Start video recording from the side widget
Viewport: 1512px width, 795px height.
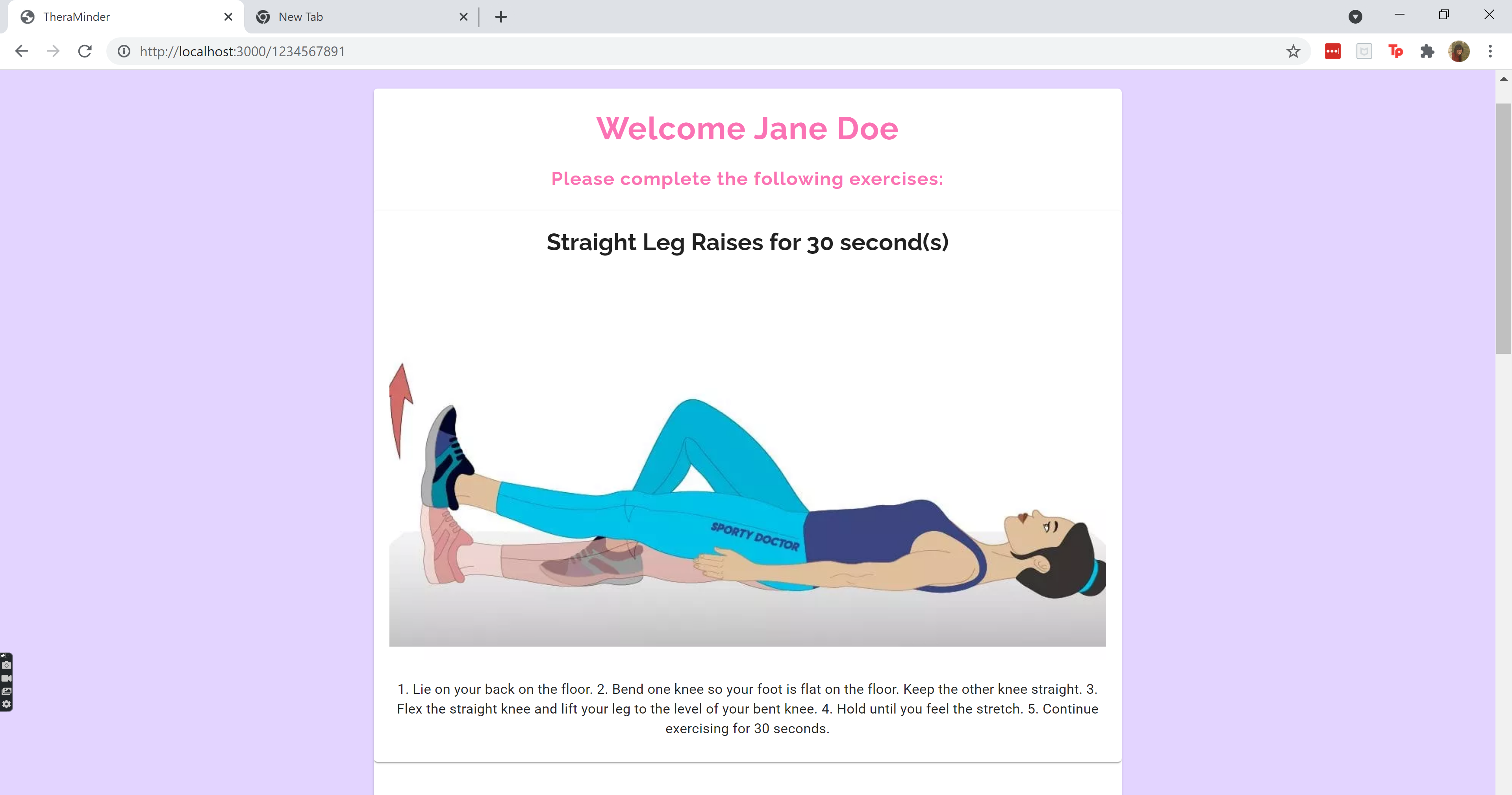(6, 678)
